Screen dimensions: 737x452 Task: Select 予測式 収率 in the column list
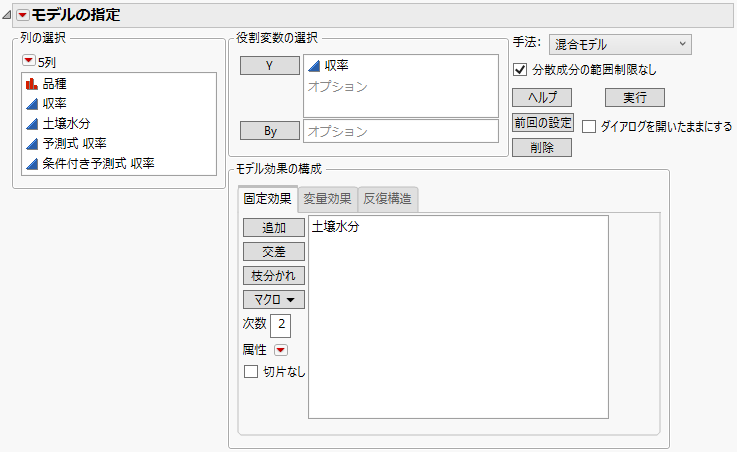pyautogui.click(x=75, y=143)
